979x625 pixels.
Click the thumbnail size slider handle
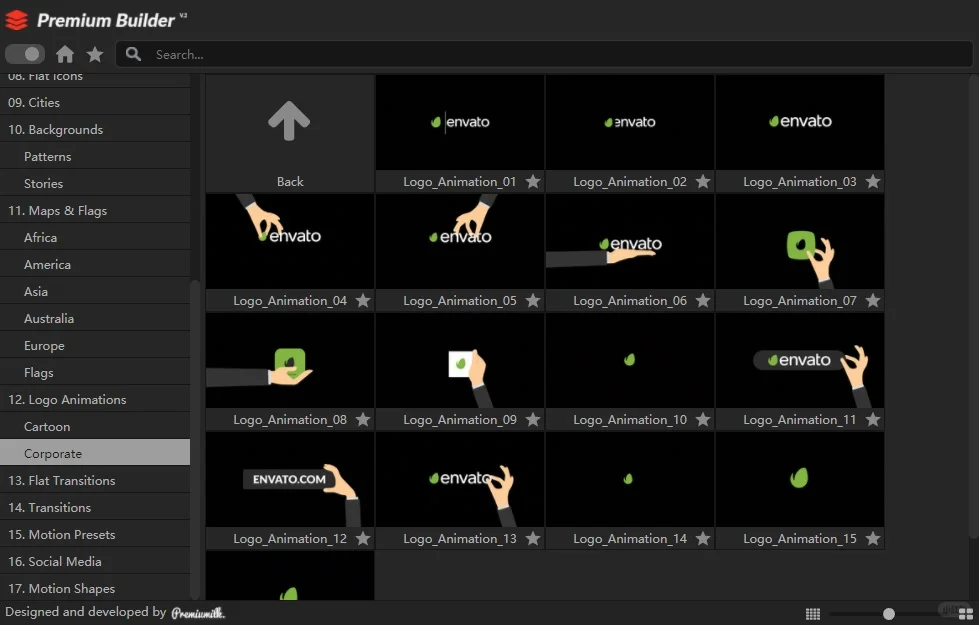coord(888,614)
